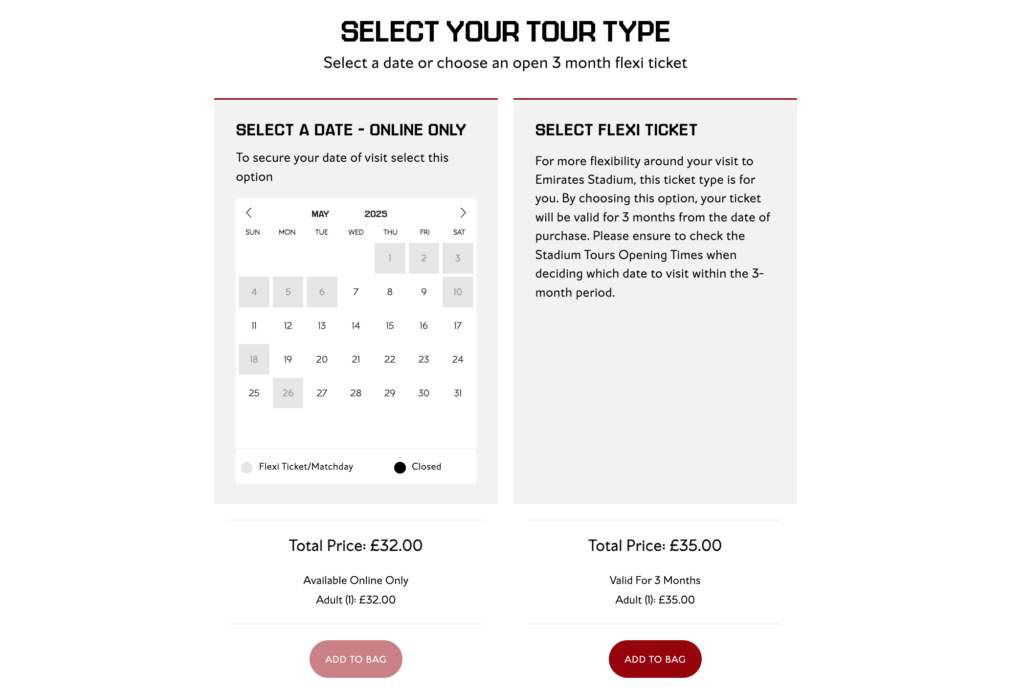The image size is (1024, 693).
Task: Pick Tuesday May 20
Action: click(322, 359)
